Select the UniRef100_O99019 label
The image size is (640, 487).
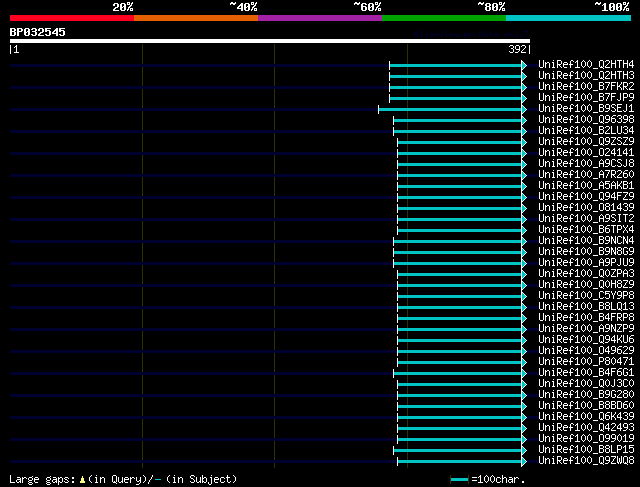coord(586,439)
